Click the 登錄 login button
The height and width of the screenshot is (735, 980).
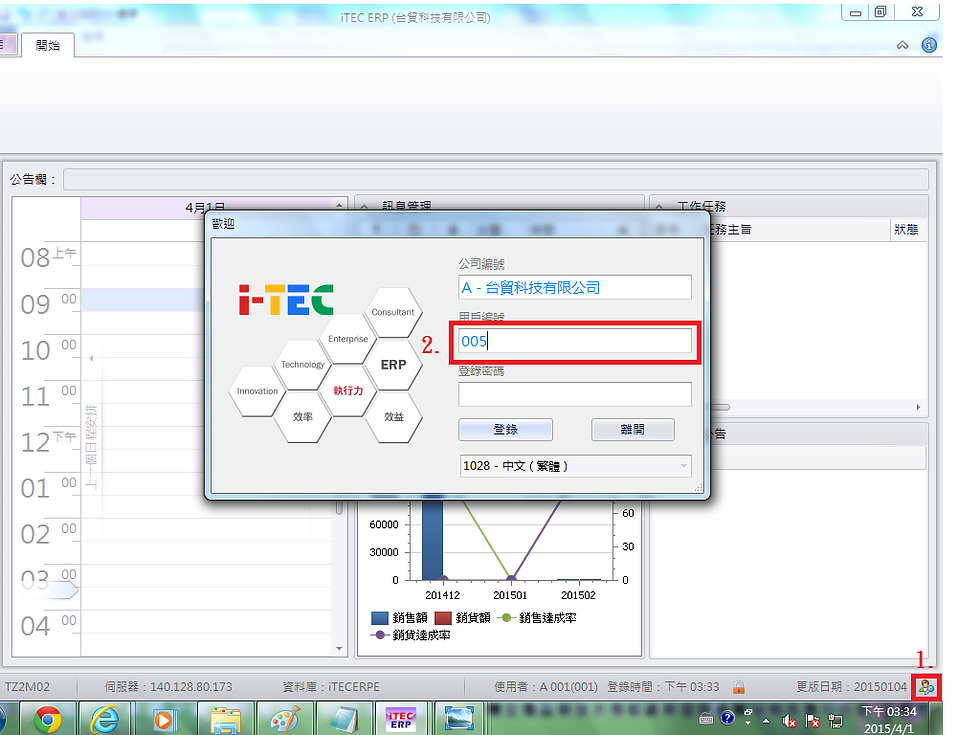coord(506,429)
